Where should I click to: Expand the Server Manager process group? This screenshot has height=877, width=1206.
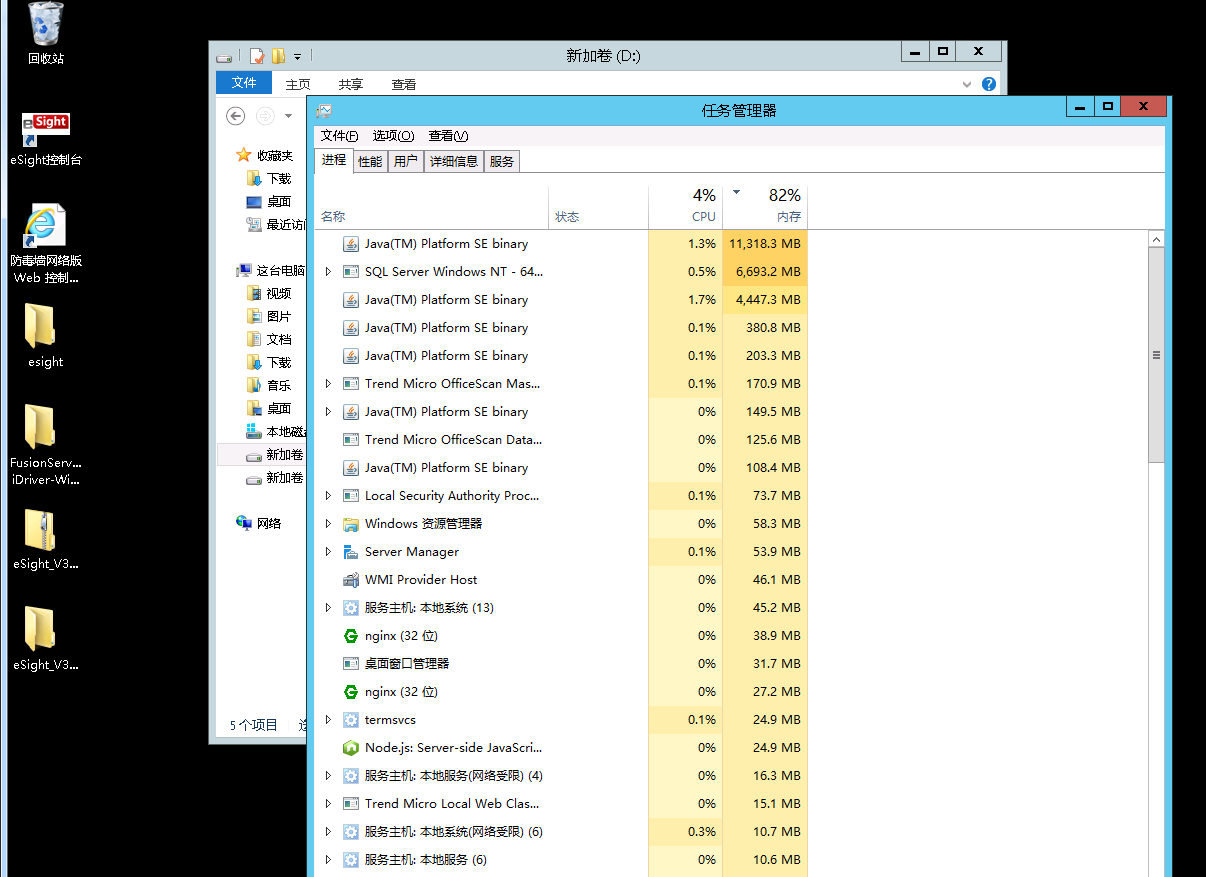[328, 552]
